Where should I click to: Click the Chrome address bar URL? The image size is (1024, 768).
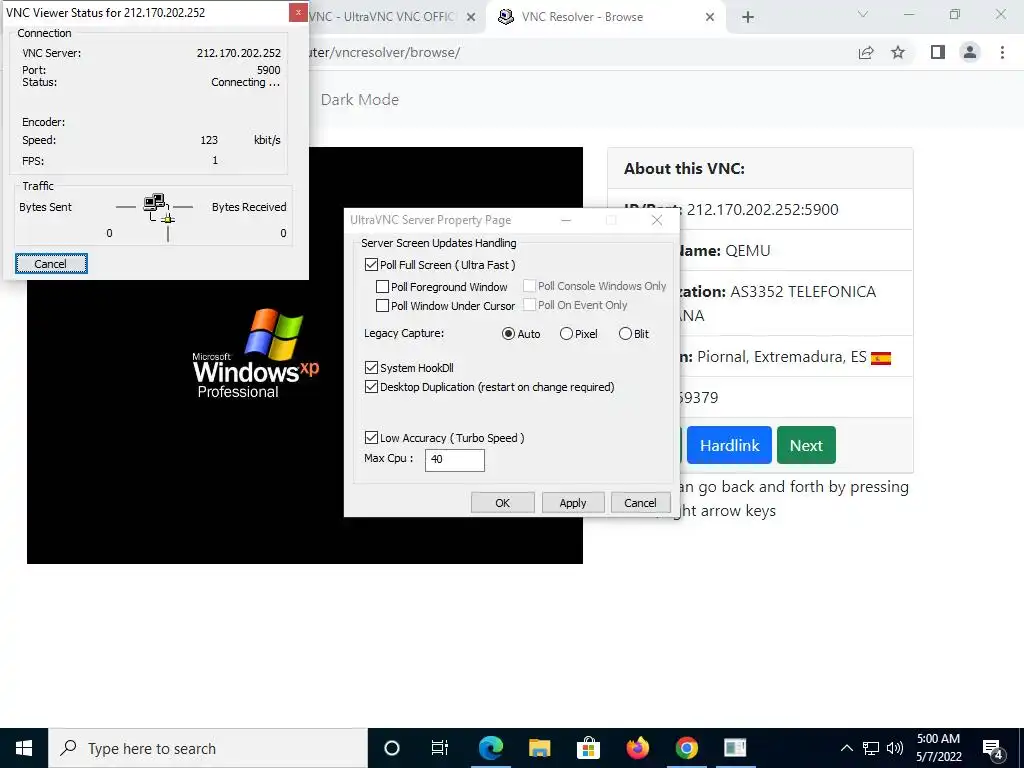[x=385, y=52]
